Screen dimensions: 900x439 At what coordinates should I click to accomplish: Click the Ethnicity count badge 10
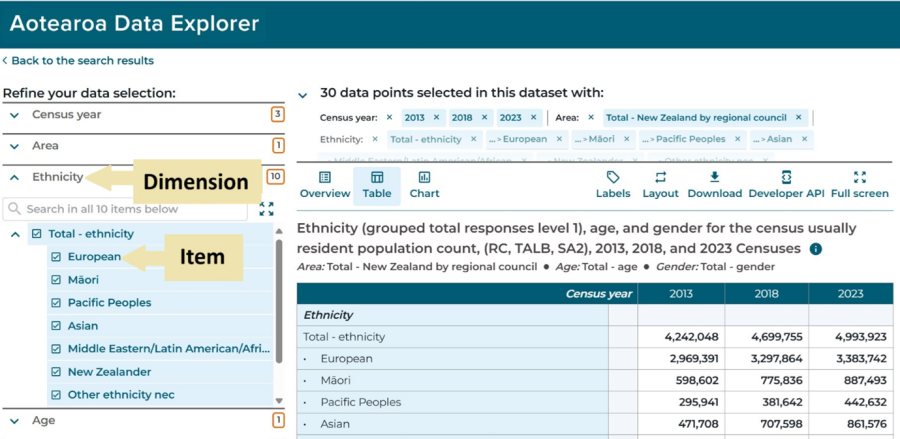click(276, 177)
